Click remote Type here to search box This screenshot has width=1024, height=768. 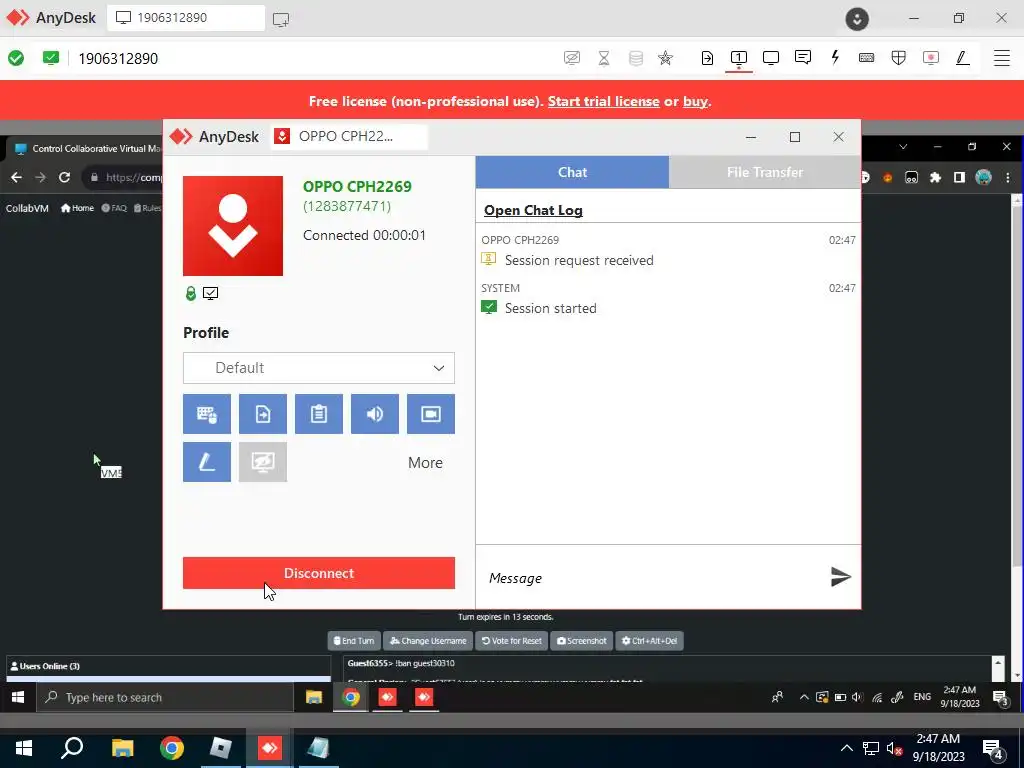click(165, 697)
